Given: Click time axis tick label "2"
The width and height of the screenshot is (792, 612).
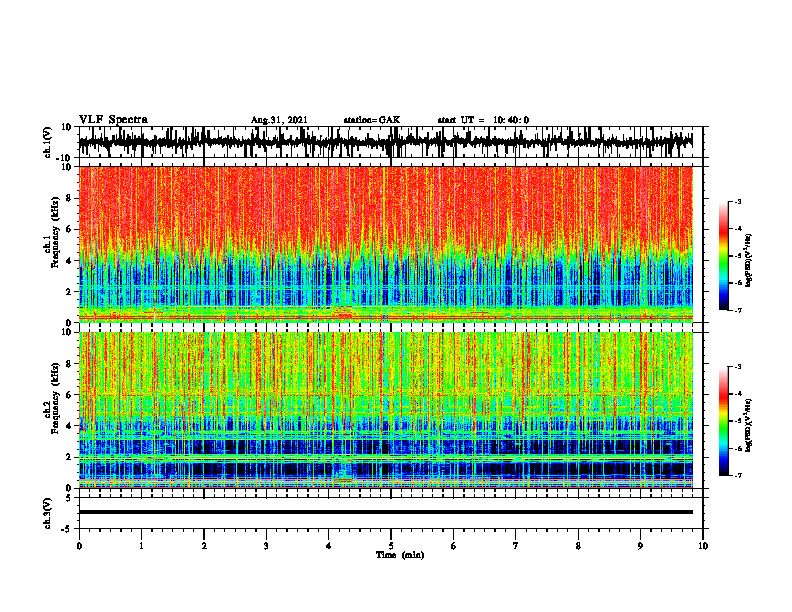Looking at the screenshot, I should point(204,546).
